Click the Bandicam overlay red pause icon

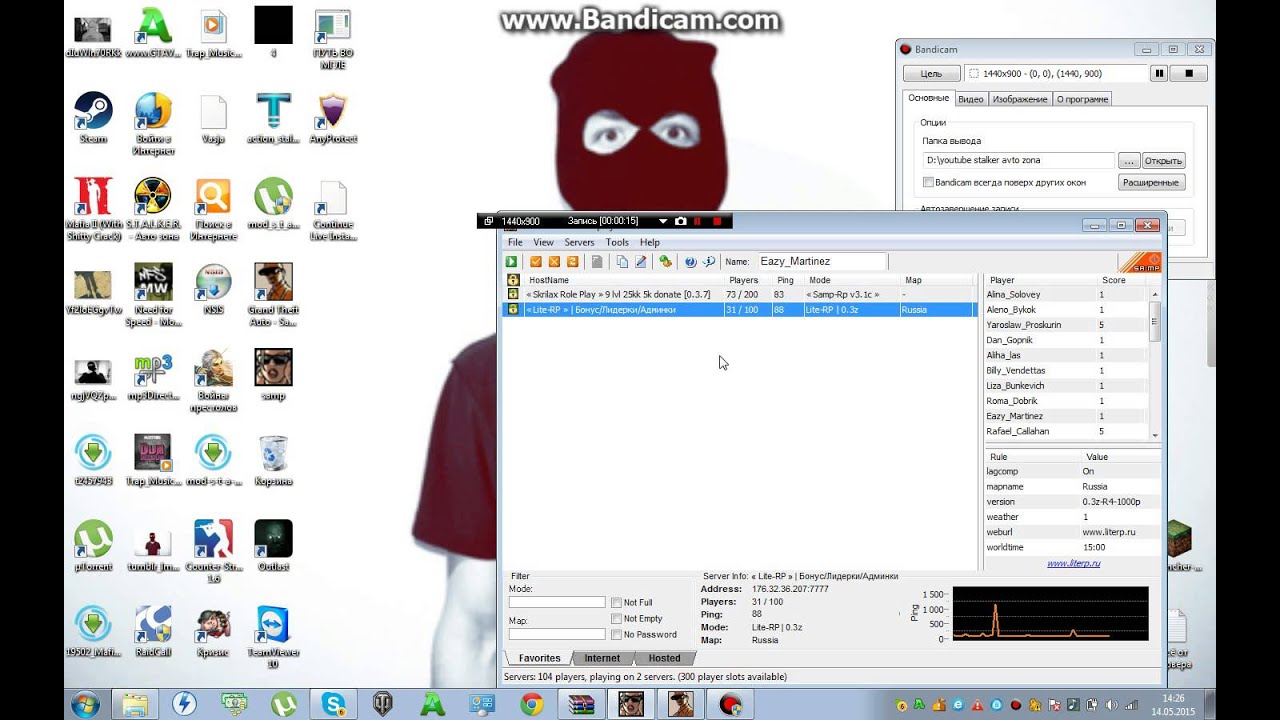tap(698, 221)
